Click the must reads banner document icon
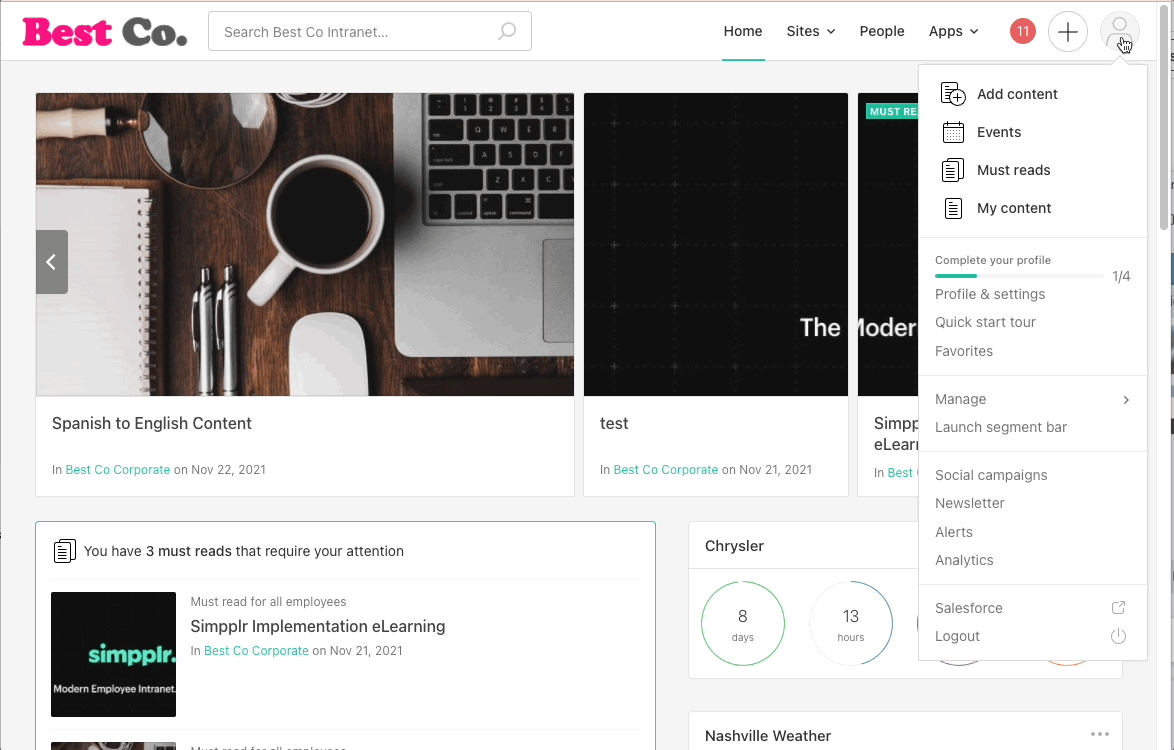Viewport: 1174px width, 750px height. [64, 551]
